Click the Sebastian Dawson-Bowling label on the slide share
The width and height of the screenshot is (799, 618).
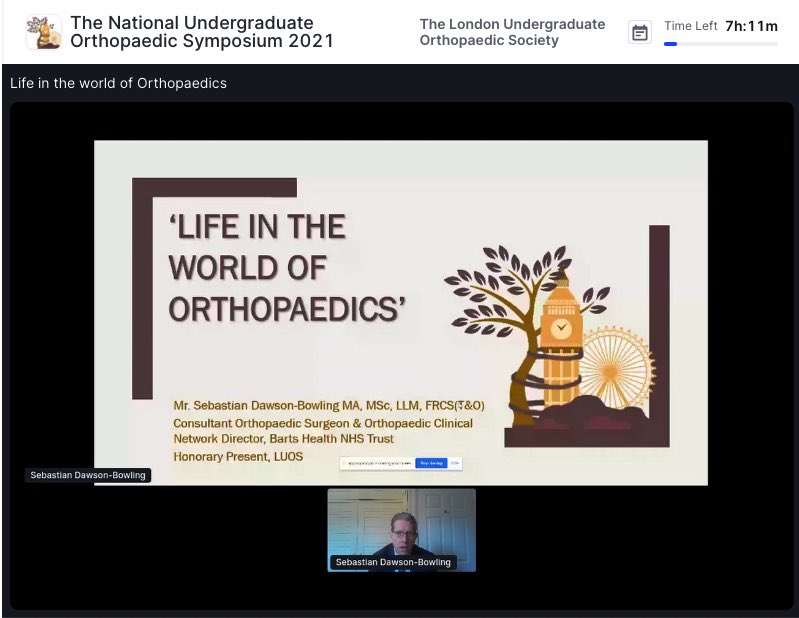88,475
